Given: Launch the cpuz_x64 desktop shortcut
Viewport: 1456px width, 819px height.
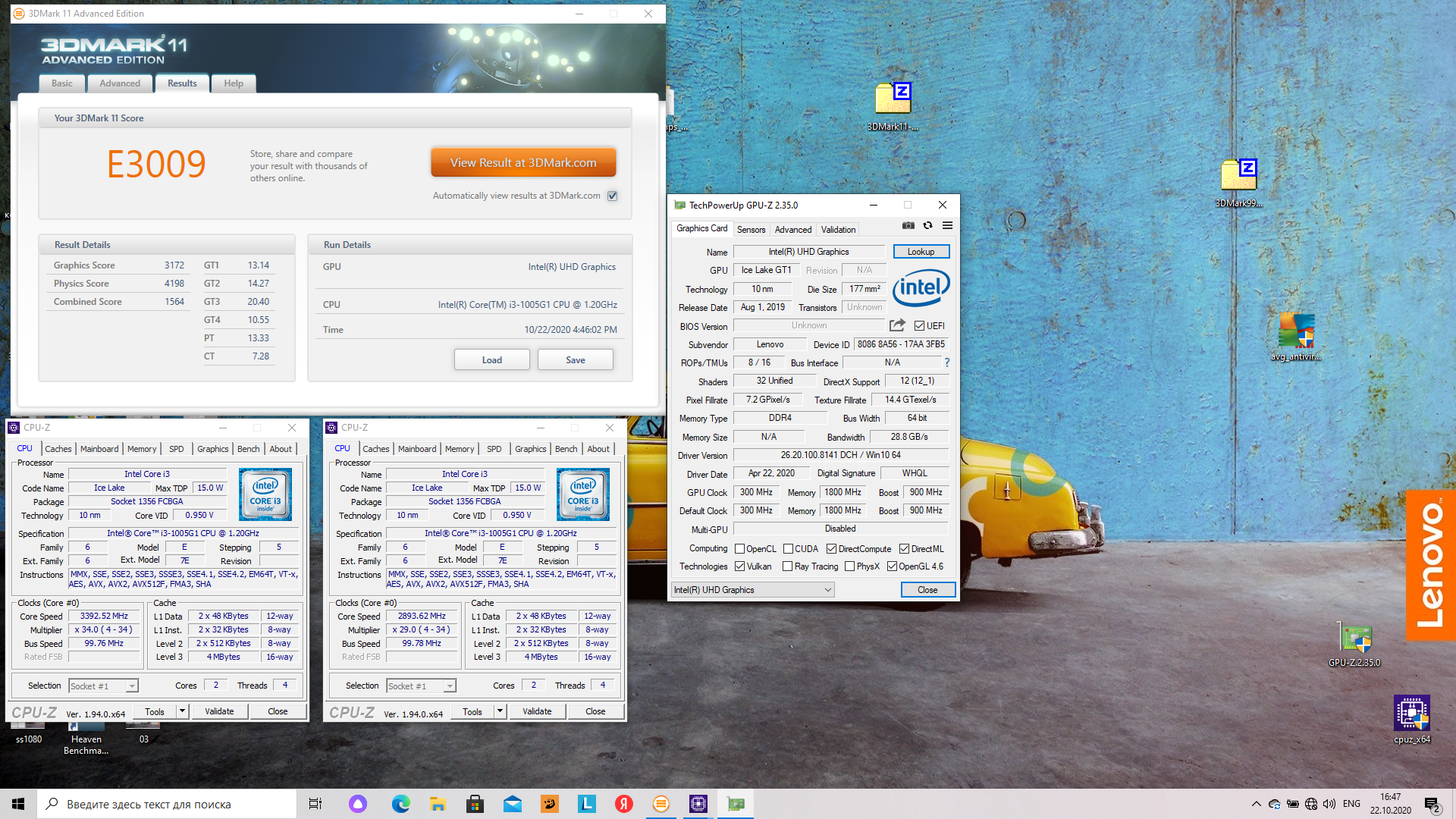Looking at the screenshot, I should [x=1412, y=719].
